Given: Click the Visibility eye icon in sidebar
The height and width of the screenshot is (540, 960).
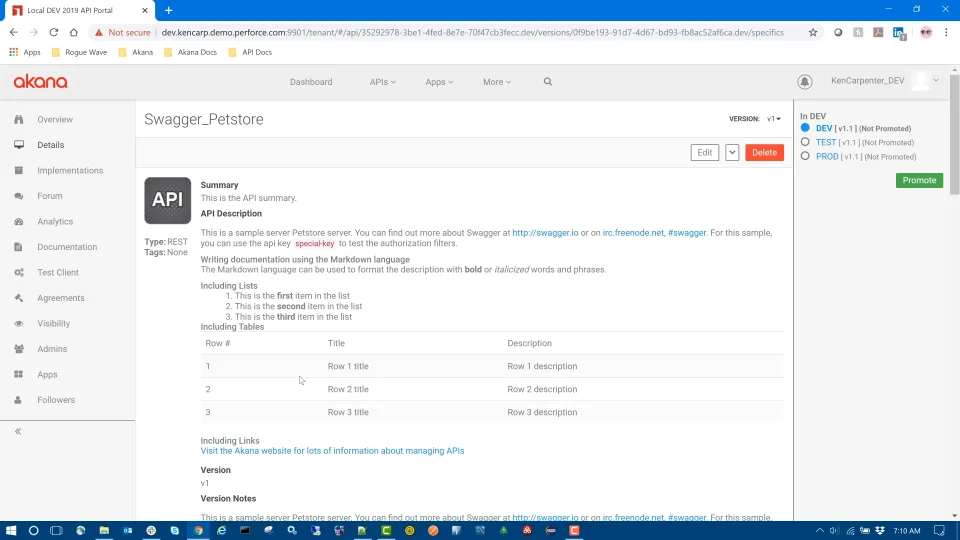Looking at the screenshot, I should tap(19, 323).
